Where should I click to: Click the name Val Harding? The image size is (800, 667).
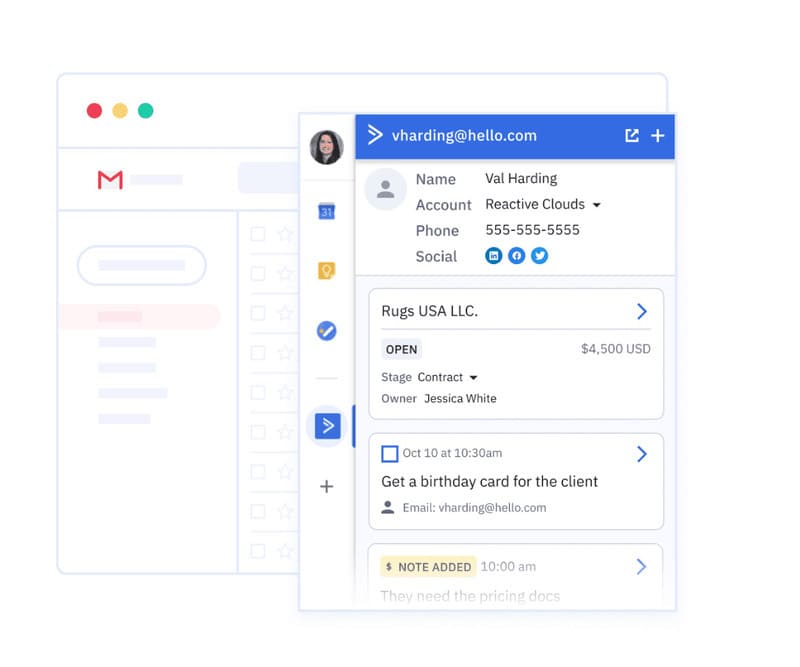pos(521,179)
